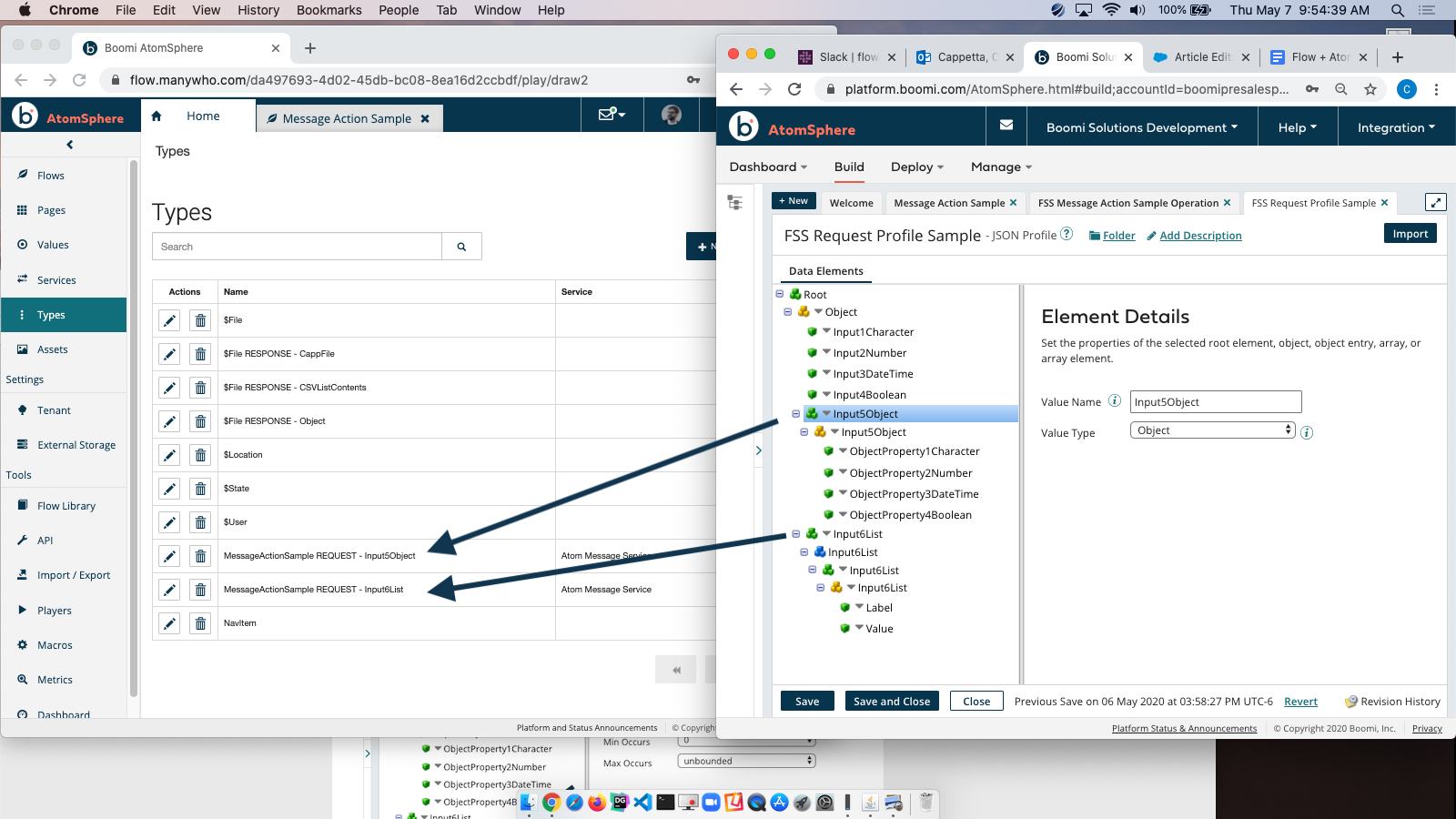Open macOS Spotlight search
Screen dimensions: 1456x819
pos(1397,10)
